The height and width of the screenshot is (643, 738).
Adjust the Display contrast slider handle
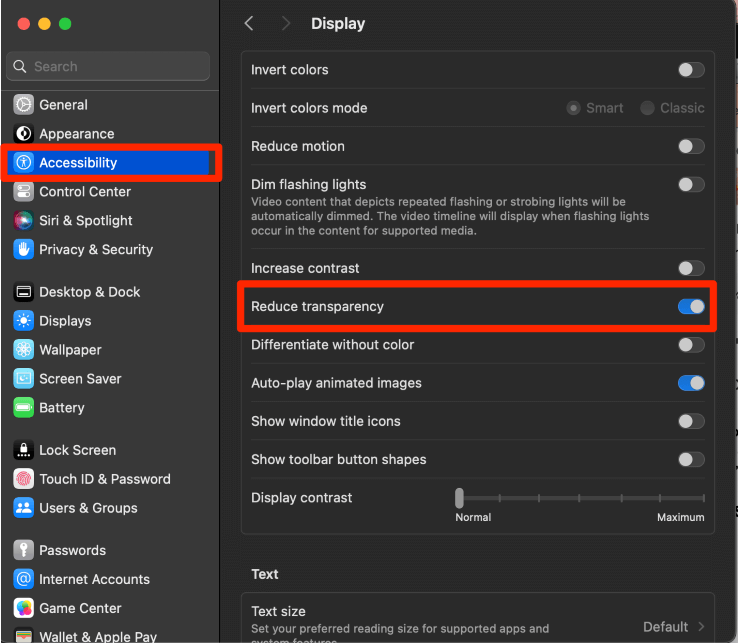(x=459, y=498)
